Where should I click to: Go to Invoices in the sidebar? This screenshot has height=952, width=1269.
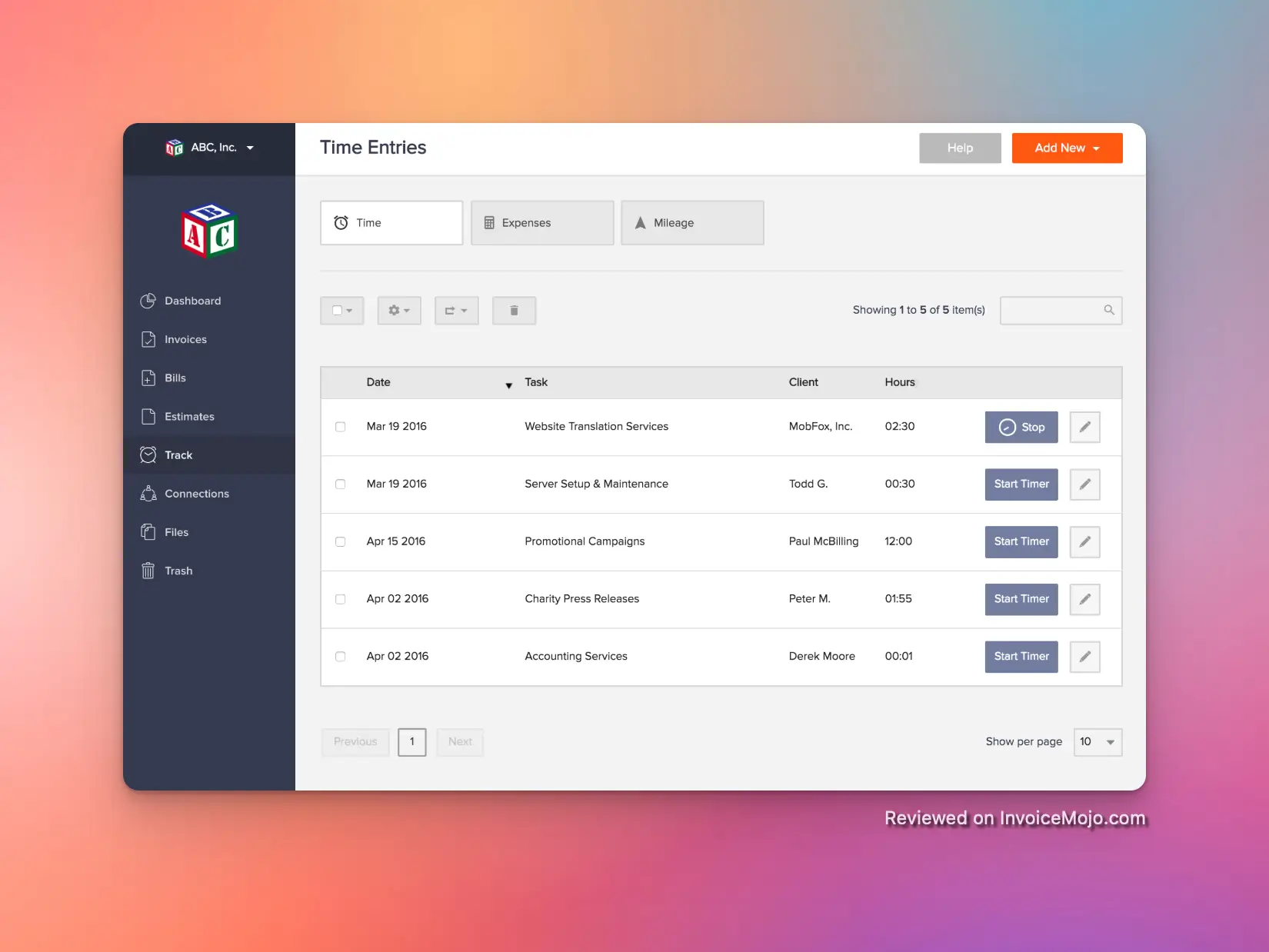point(185,339)
